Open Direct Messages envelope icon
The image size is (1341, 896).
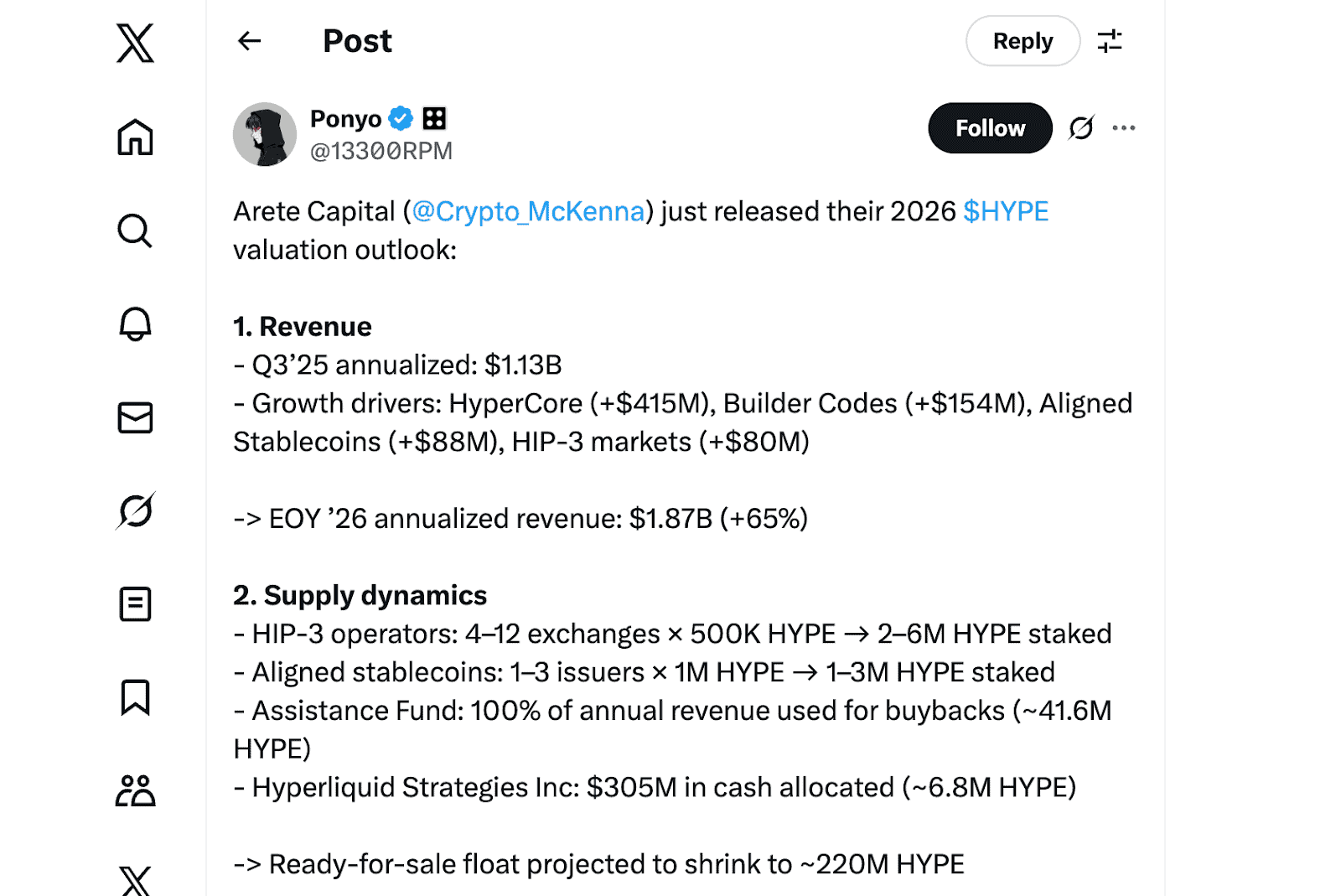(135, 417)
